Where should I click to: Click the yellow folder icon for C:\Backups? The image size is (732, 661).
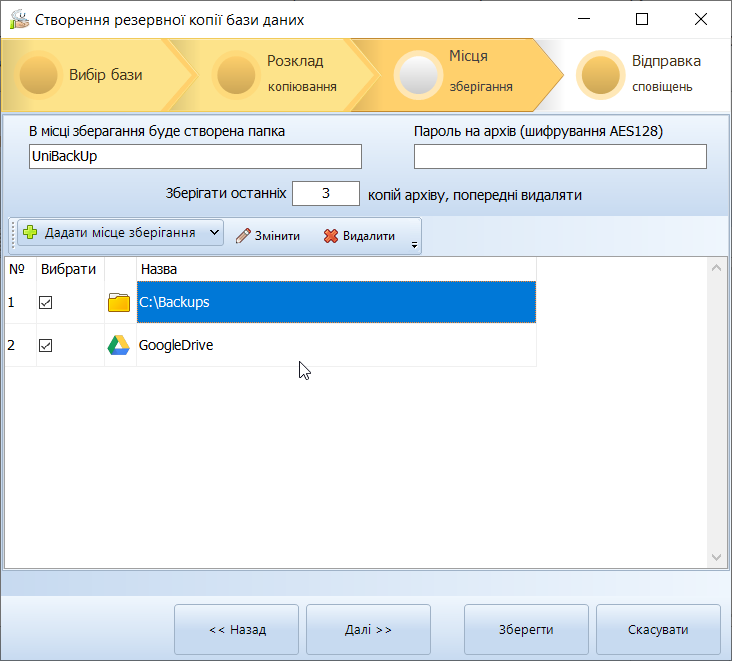tap(119, 302)
